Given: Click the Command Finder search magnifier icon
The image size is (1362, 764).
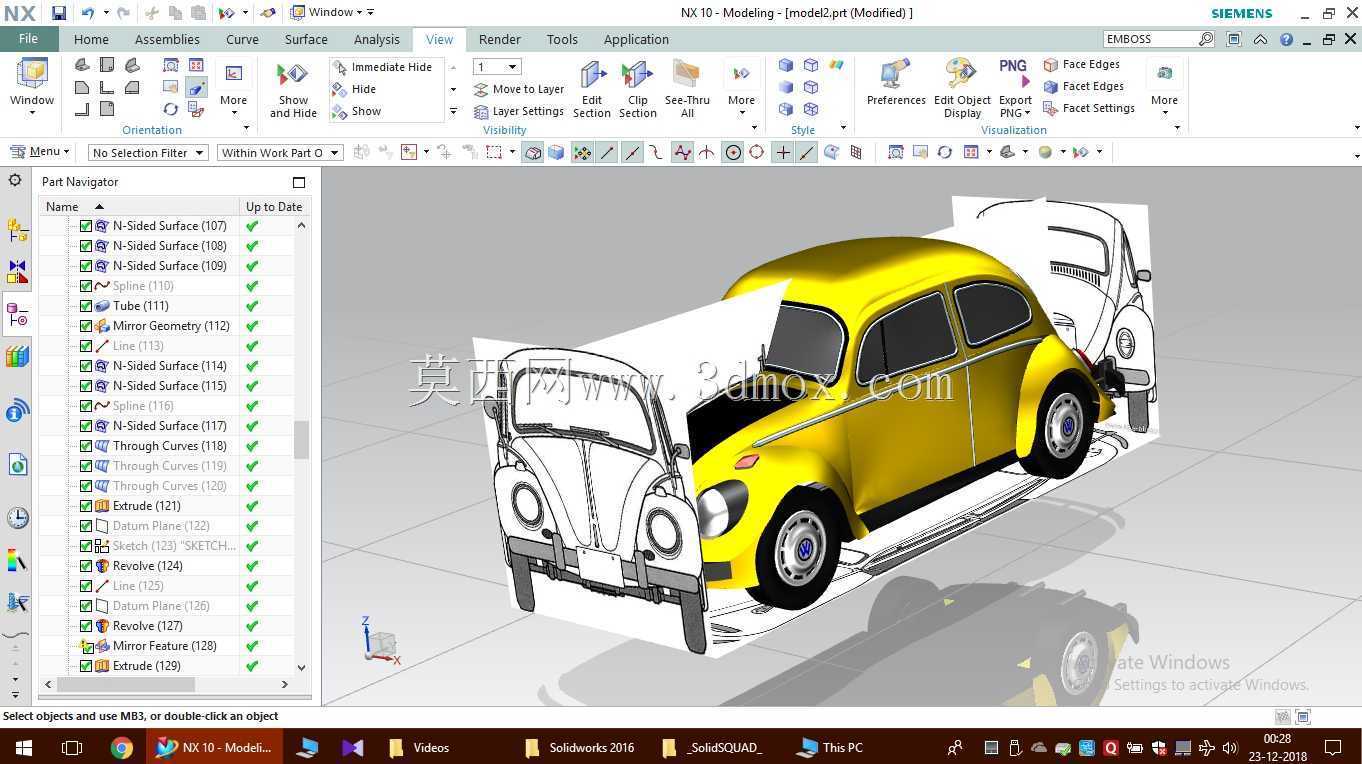Looking at the screenshot, I should coord(1206,39).
